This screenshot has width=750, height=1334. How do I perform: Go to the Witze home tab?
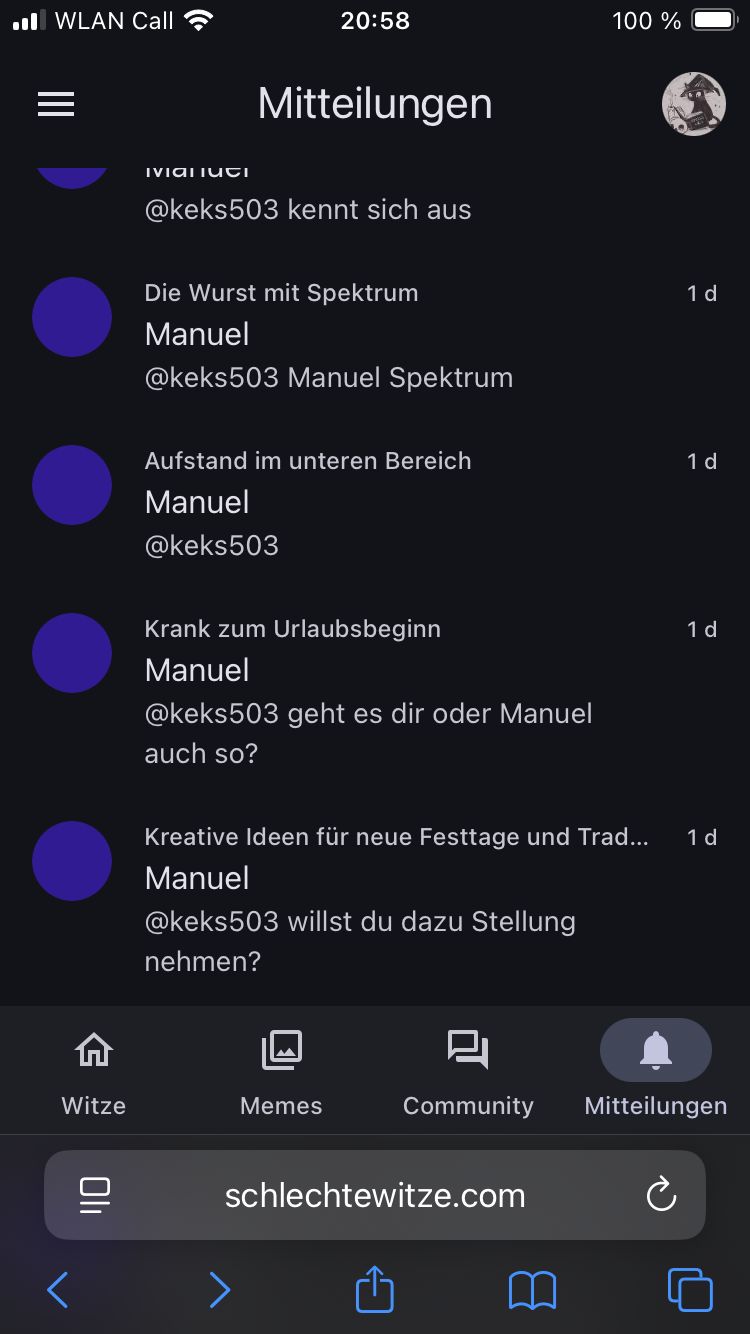tap(94, 1072)
